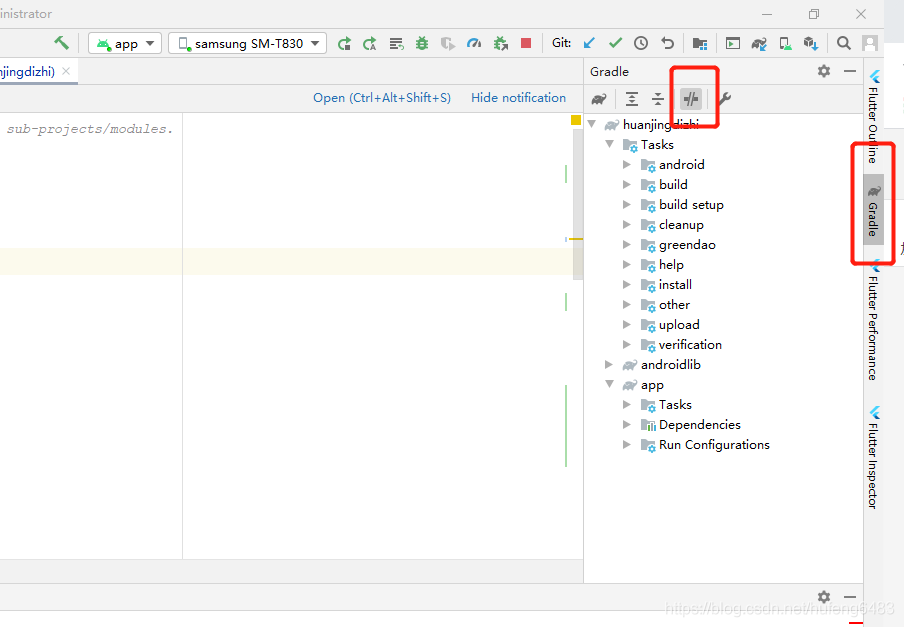Open the Flutter Inspector side tab
The image size is (904, 627).
(x=874, y=458)
